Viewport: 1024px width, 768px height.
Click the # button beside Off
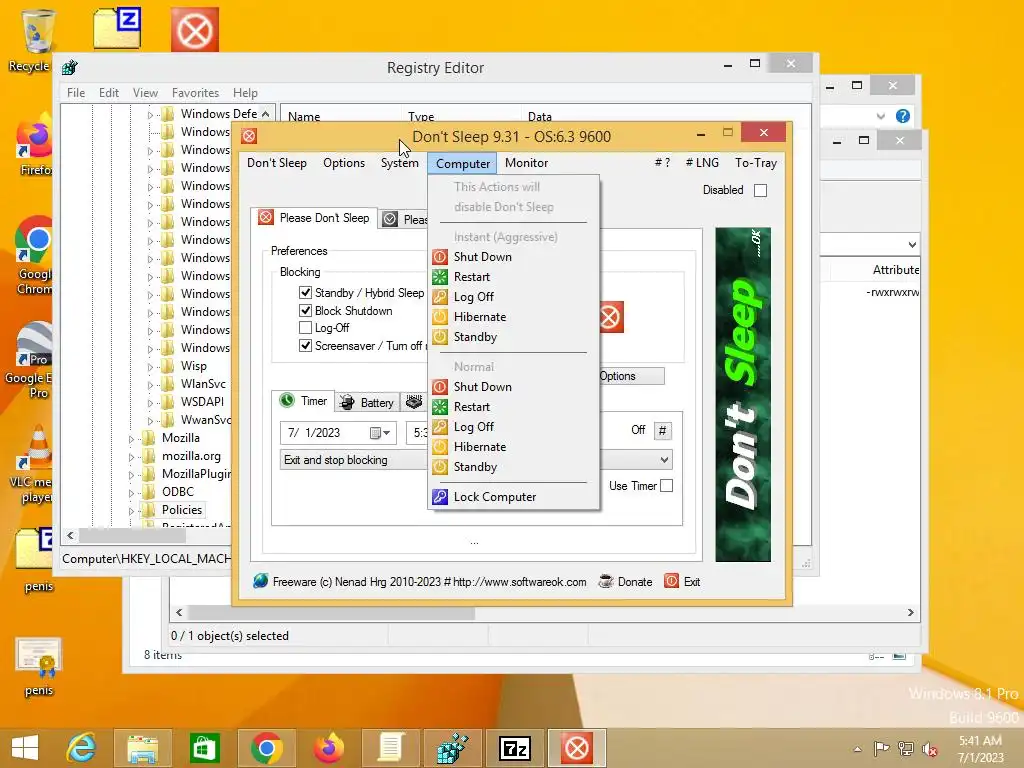tap(662, 430)
